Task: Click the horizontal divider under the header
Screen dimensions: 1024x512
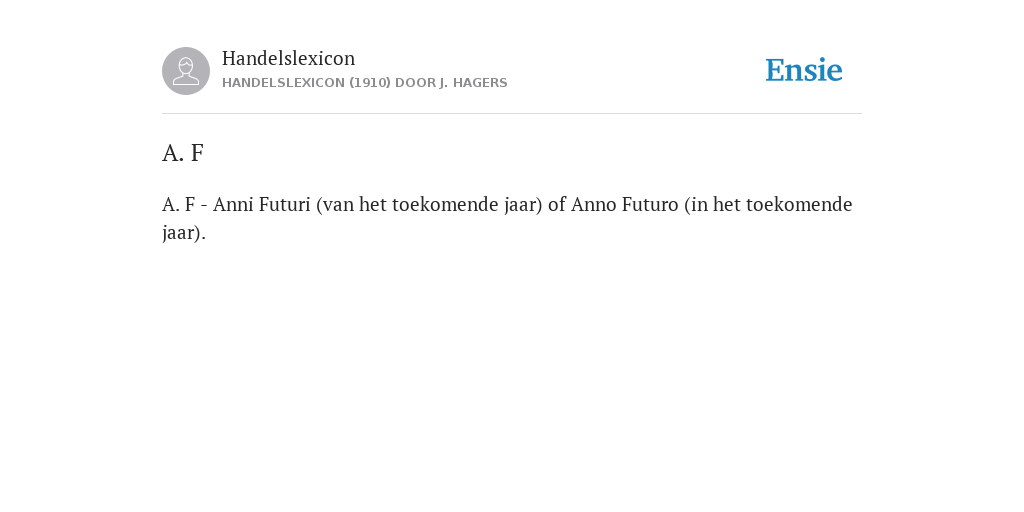Action: pyautogui.click(x=512, y=114)
